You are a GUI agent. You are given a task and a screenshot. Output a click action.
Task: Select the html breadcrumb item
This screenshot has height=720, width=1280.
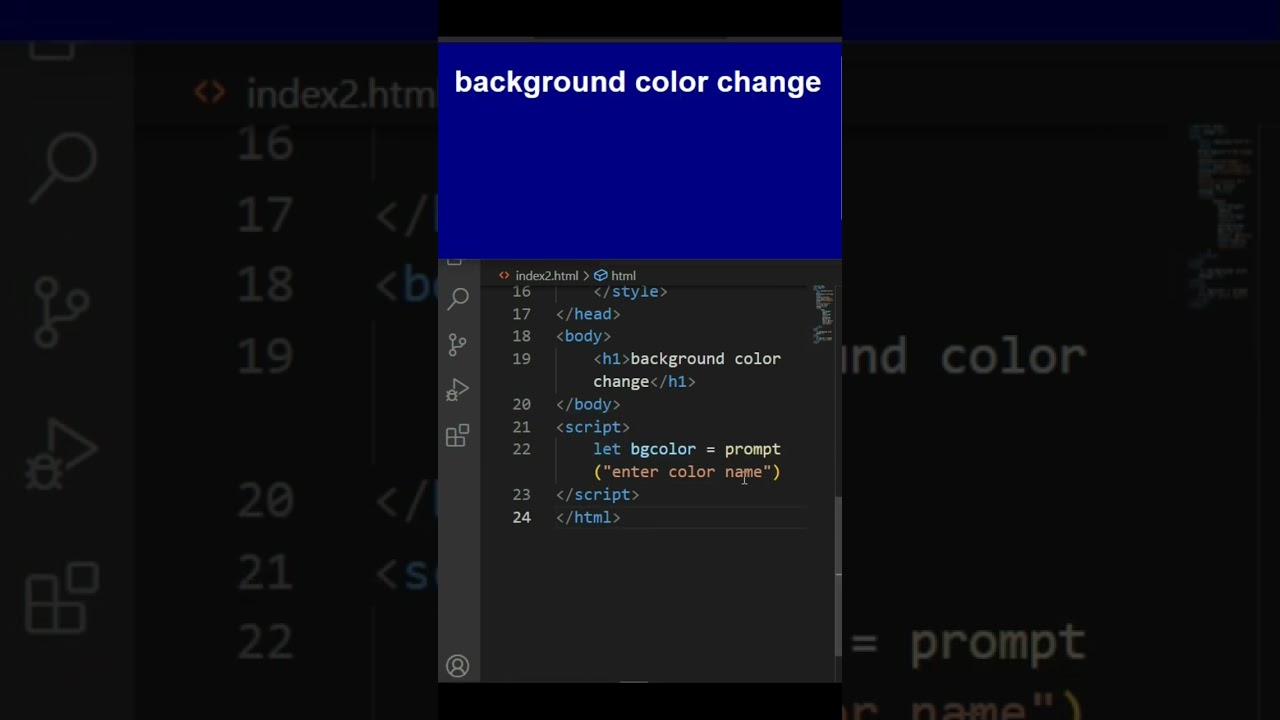[623, 275]
